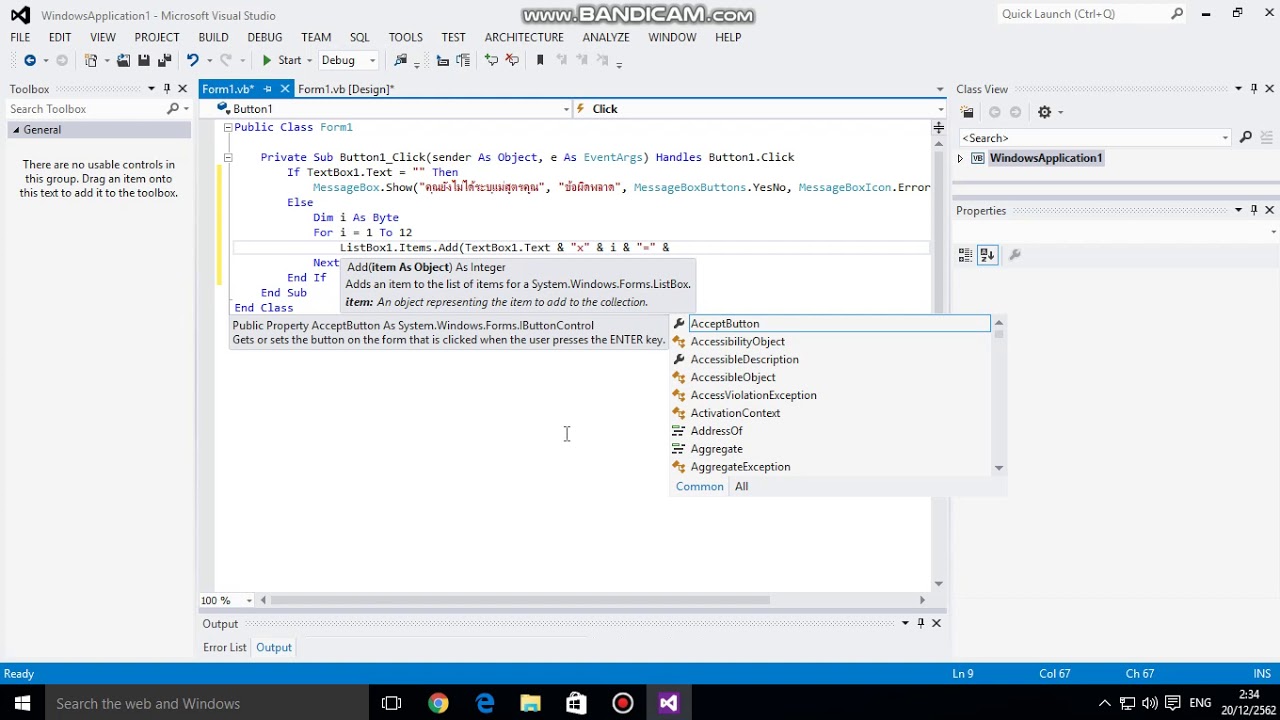Click the editor horizontal scrollbar thumb
1280x720 pixels.
tap(520, 601)
